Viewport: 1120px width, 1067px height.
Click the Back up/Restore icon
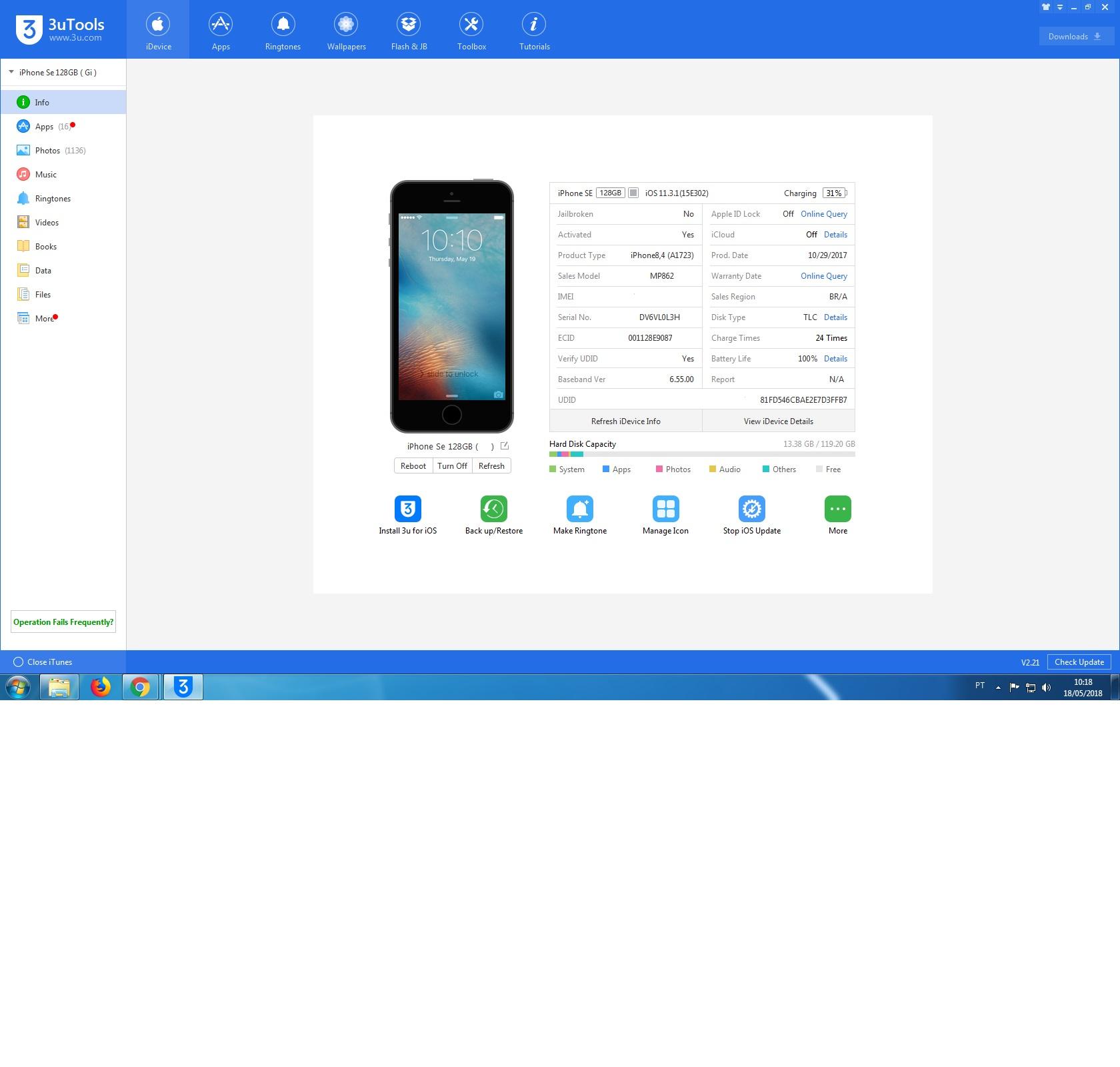click(x=494, y=509)
